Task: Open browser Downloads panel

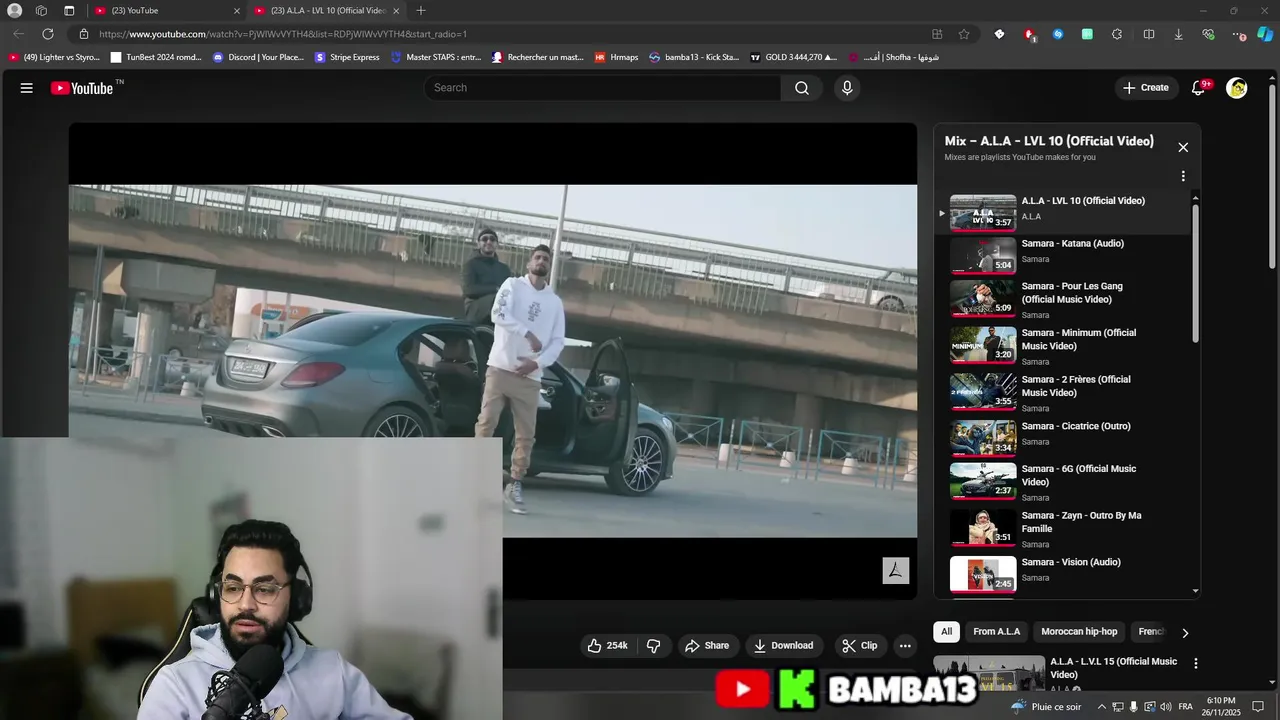Action: click(1178, 34)
